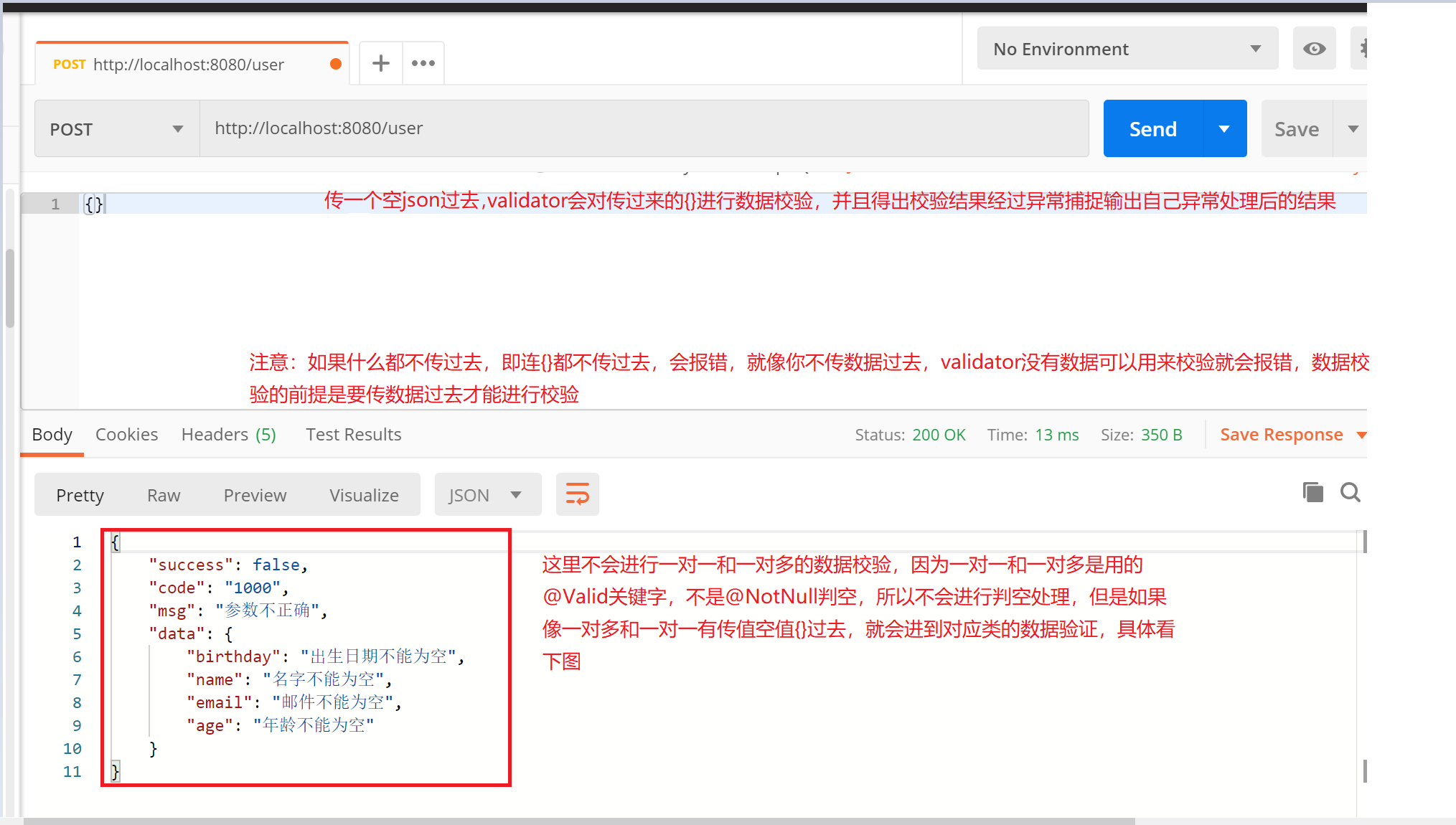Switch to the Cookies response tab
Screen dimensions: 1456x825
pos(126,435)
